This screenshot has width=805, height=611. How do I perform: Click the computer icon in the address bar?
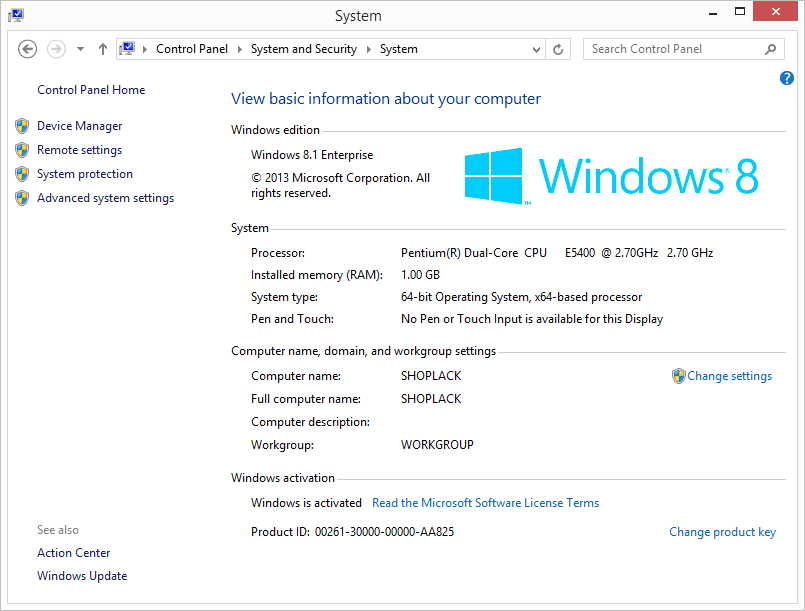coord(126,49)
